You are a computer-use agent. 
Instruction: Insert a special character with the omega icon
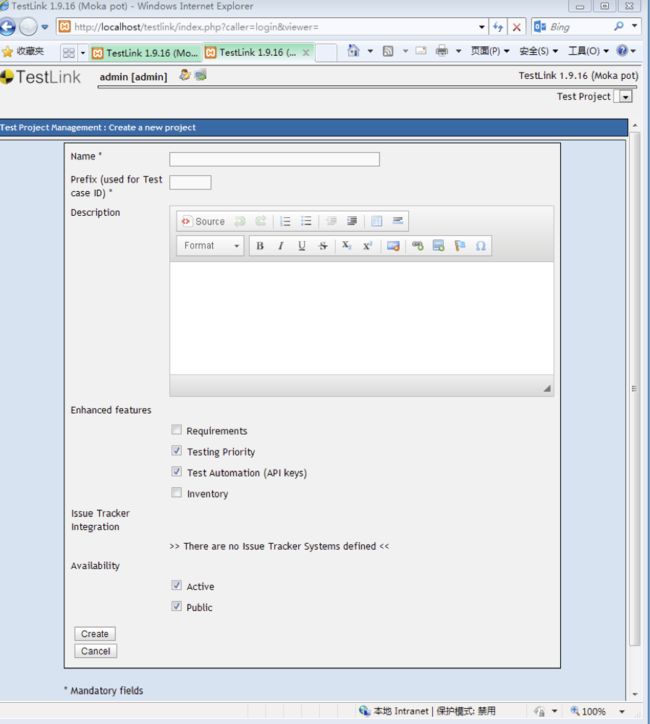click(481, 246)
